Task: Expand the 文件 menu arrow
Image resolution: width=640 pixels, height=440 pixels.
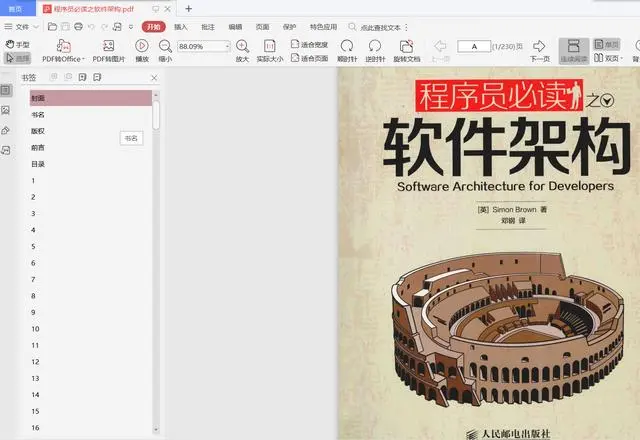Action: point(36,27)
